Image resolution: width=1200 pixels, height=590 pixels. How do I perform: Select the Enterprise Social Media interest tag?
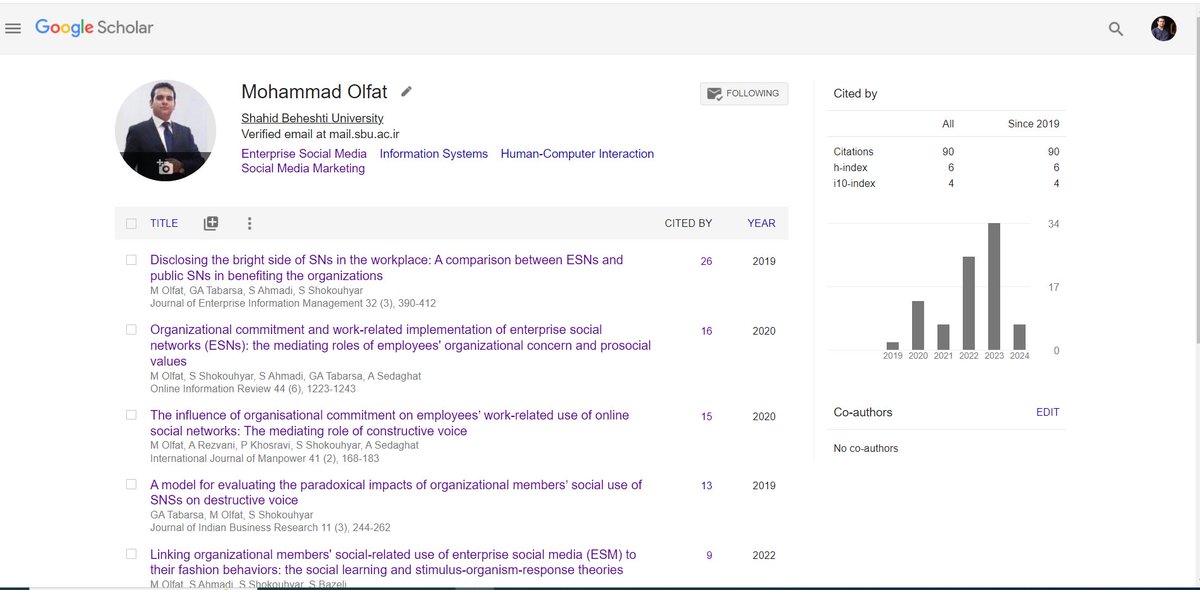tap(303, 153)
